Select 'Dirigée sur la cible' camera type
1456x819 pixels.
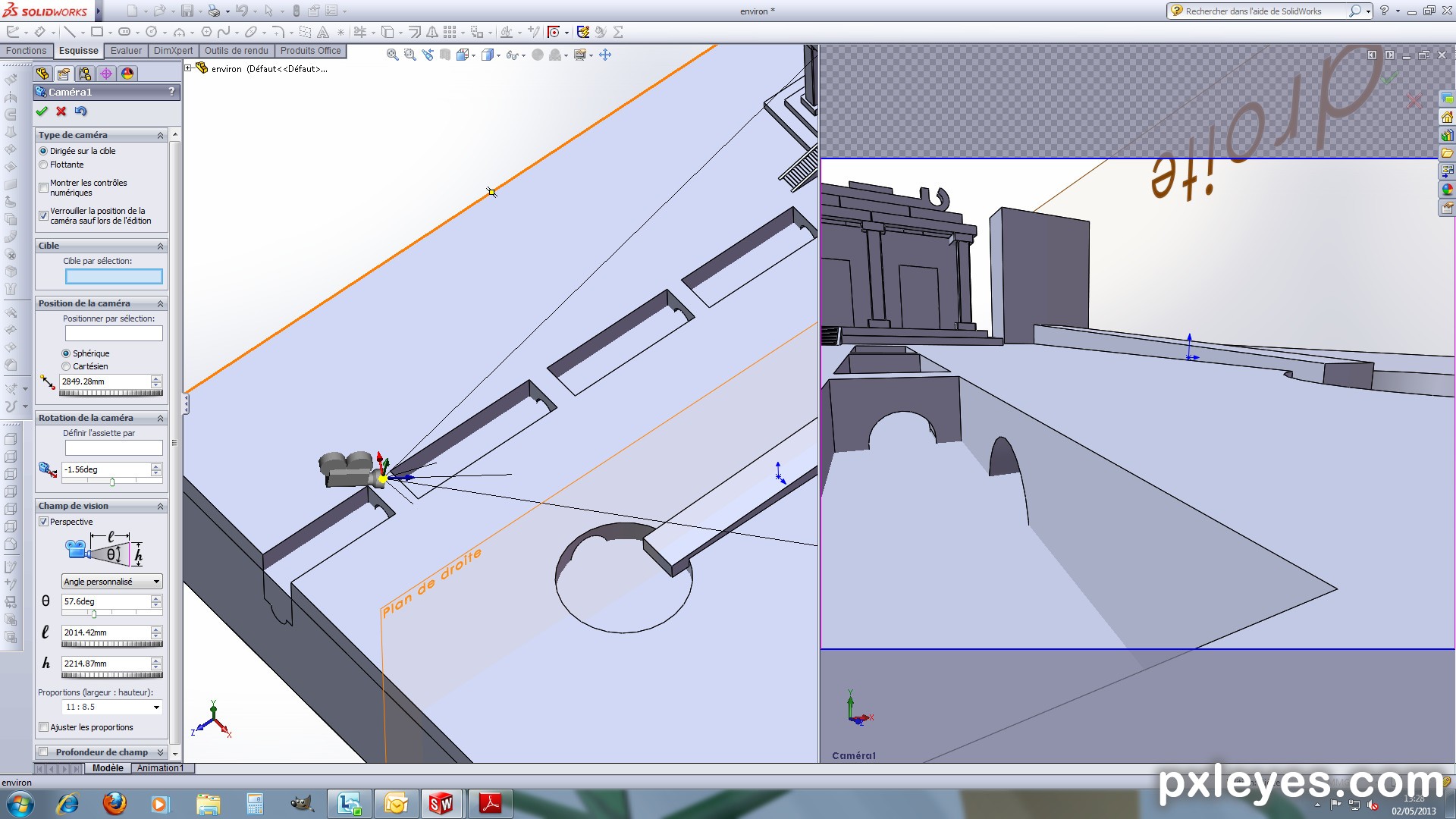pyautogui.click(x=43, y=151)
